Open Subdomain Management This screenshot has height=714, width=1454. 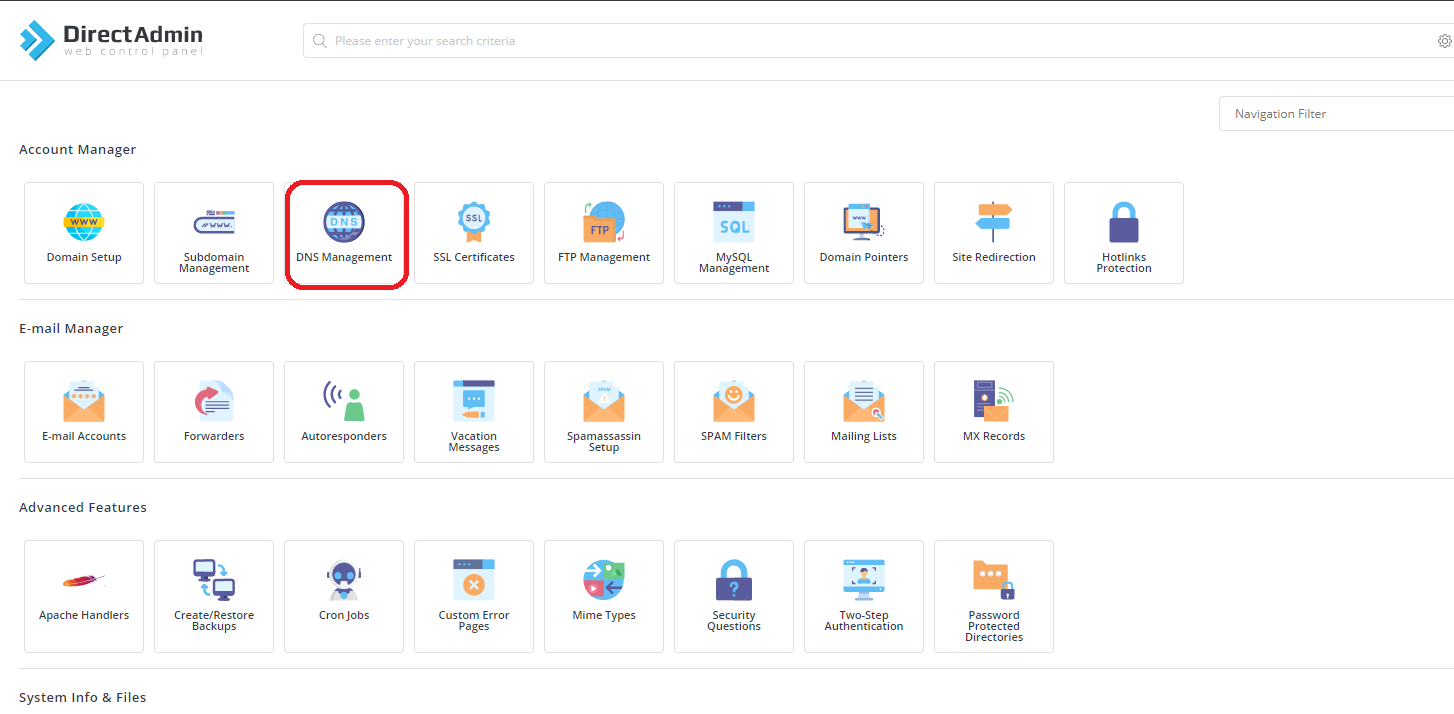[214, 233]
